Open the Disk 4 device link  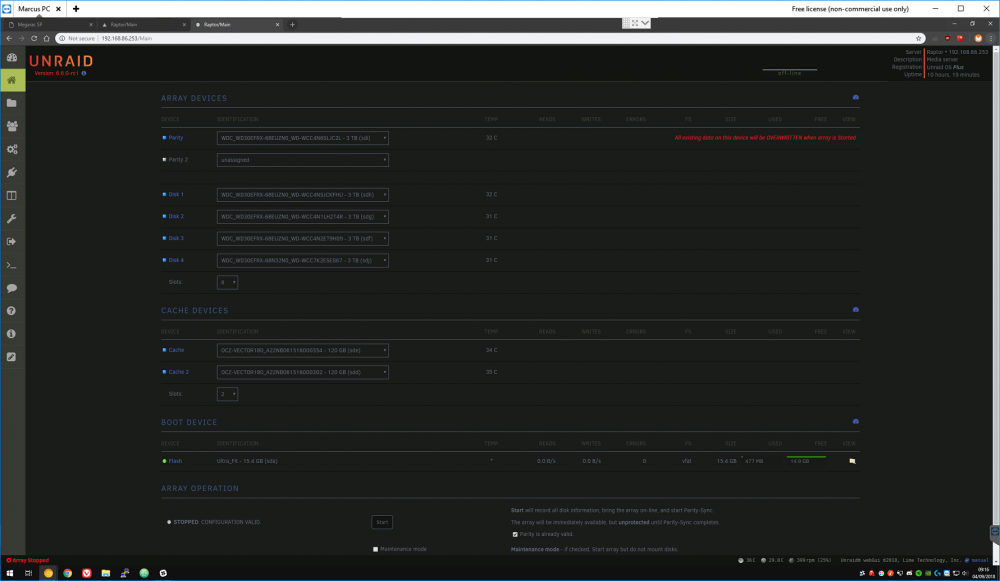(176, 260)
